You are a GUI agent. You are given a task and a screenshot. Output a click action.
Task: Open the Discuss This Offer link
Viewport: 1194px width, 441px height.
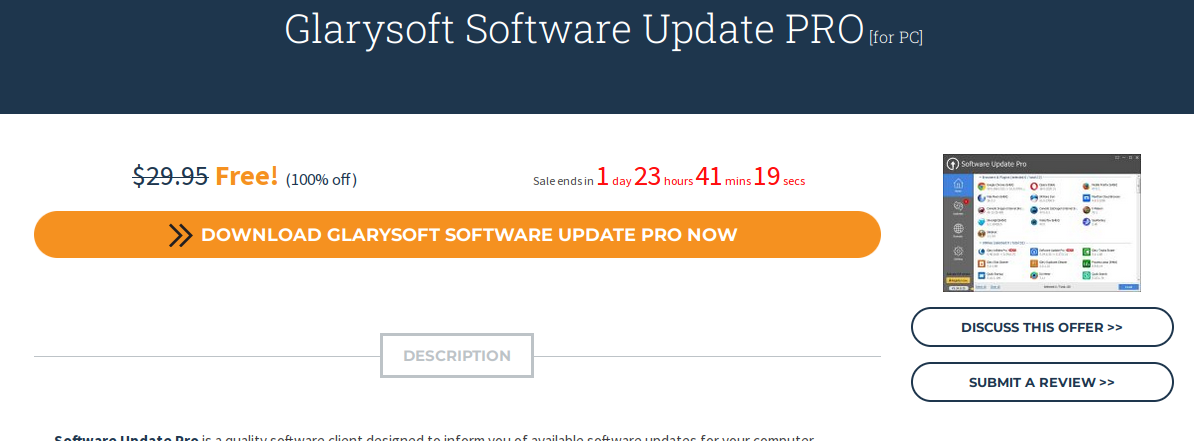tap(1041, 327)
